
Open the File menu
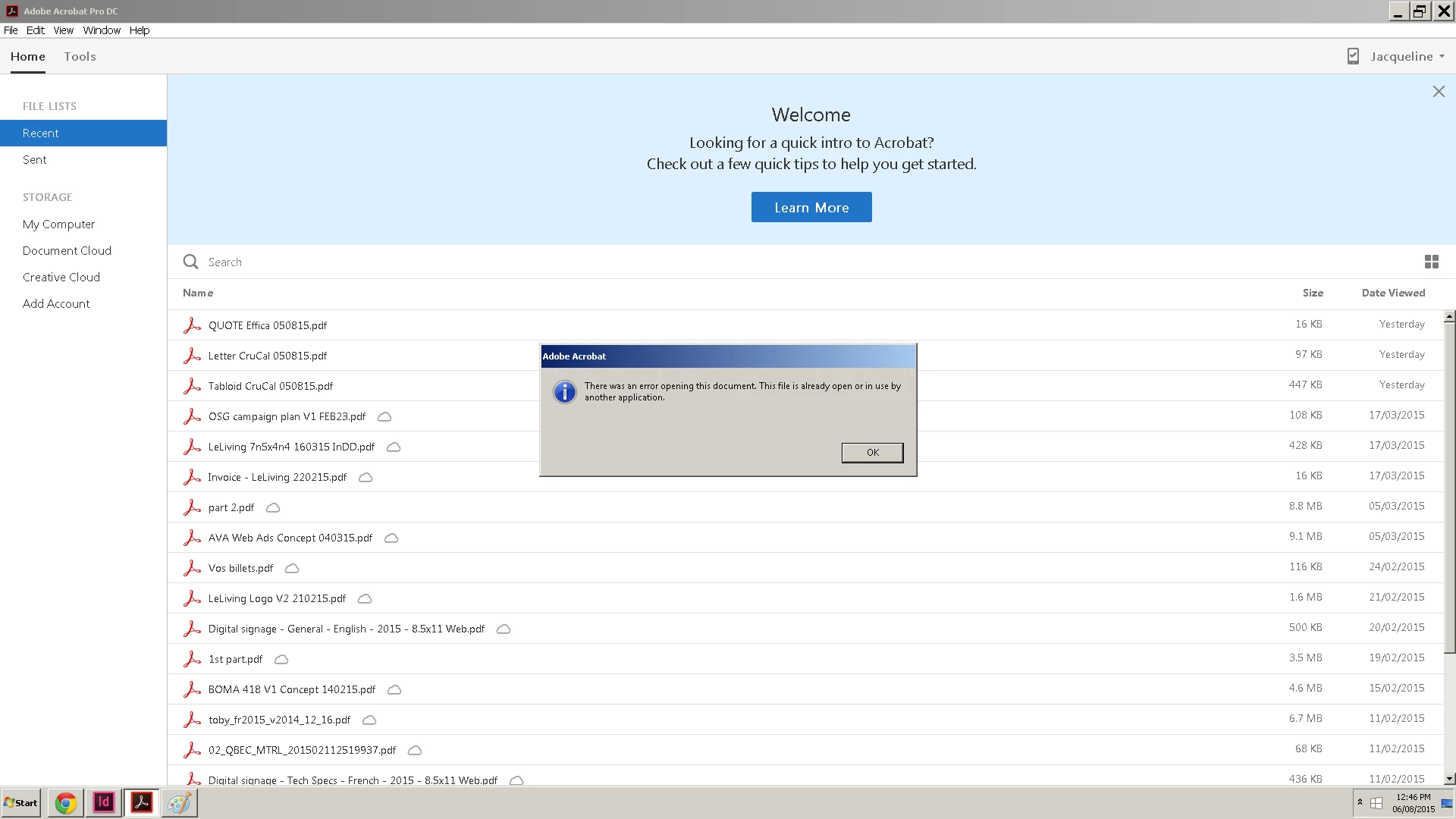coord(11,30)
